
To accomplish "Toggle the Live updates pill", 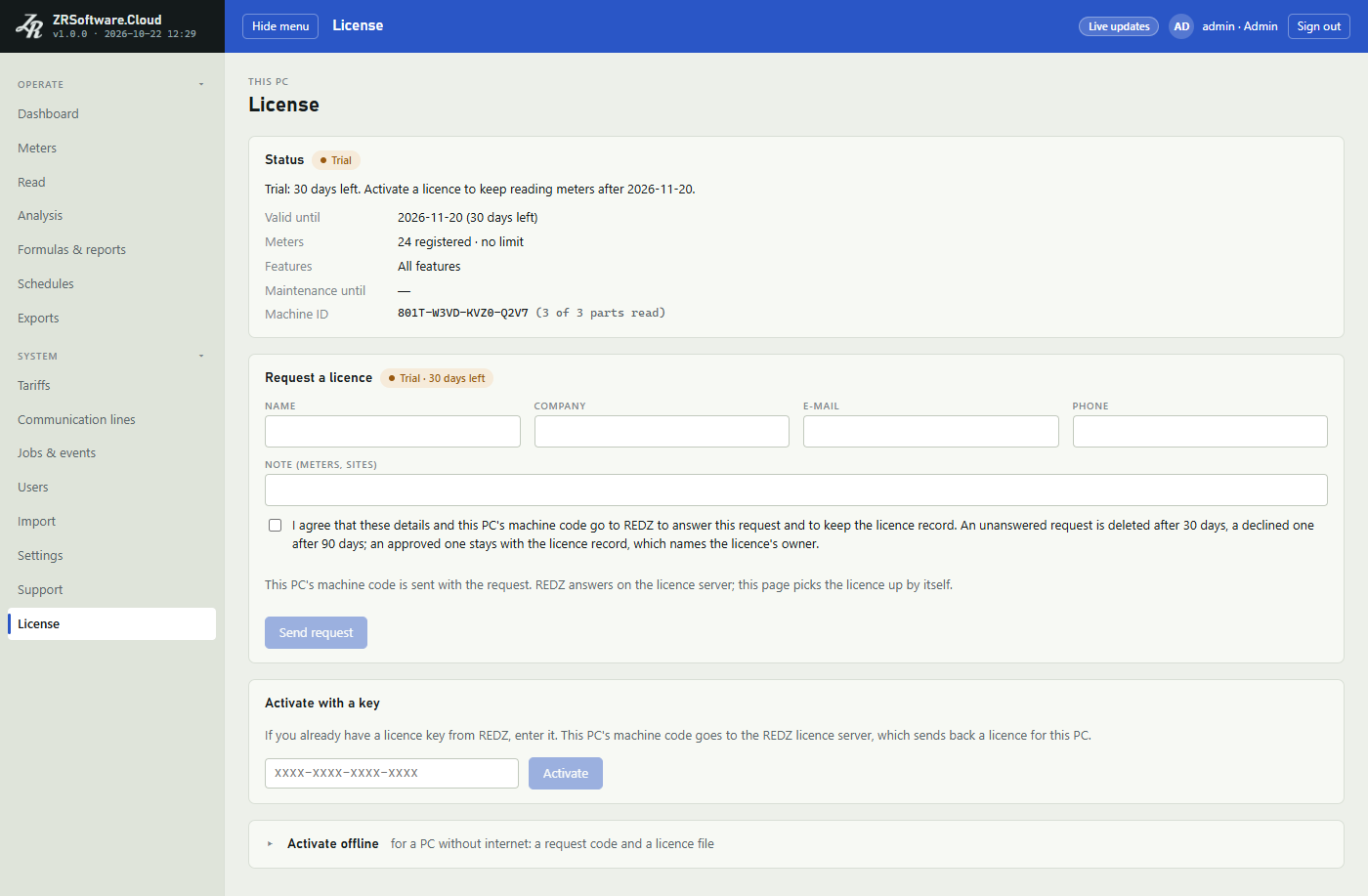I will [1119, 26].
